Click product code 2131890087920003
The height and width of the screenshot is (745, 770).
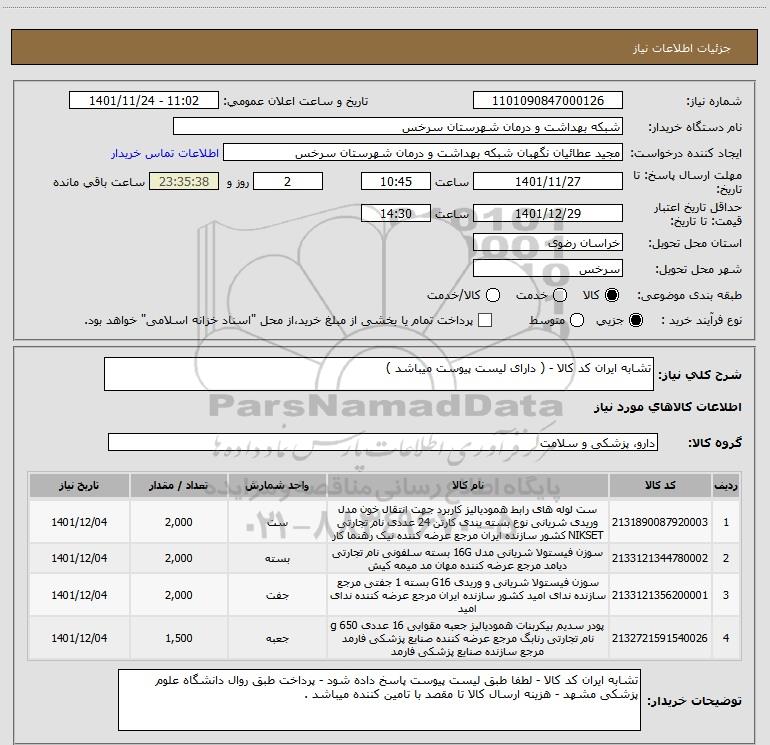[660, 522]
